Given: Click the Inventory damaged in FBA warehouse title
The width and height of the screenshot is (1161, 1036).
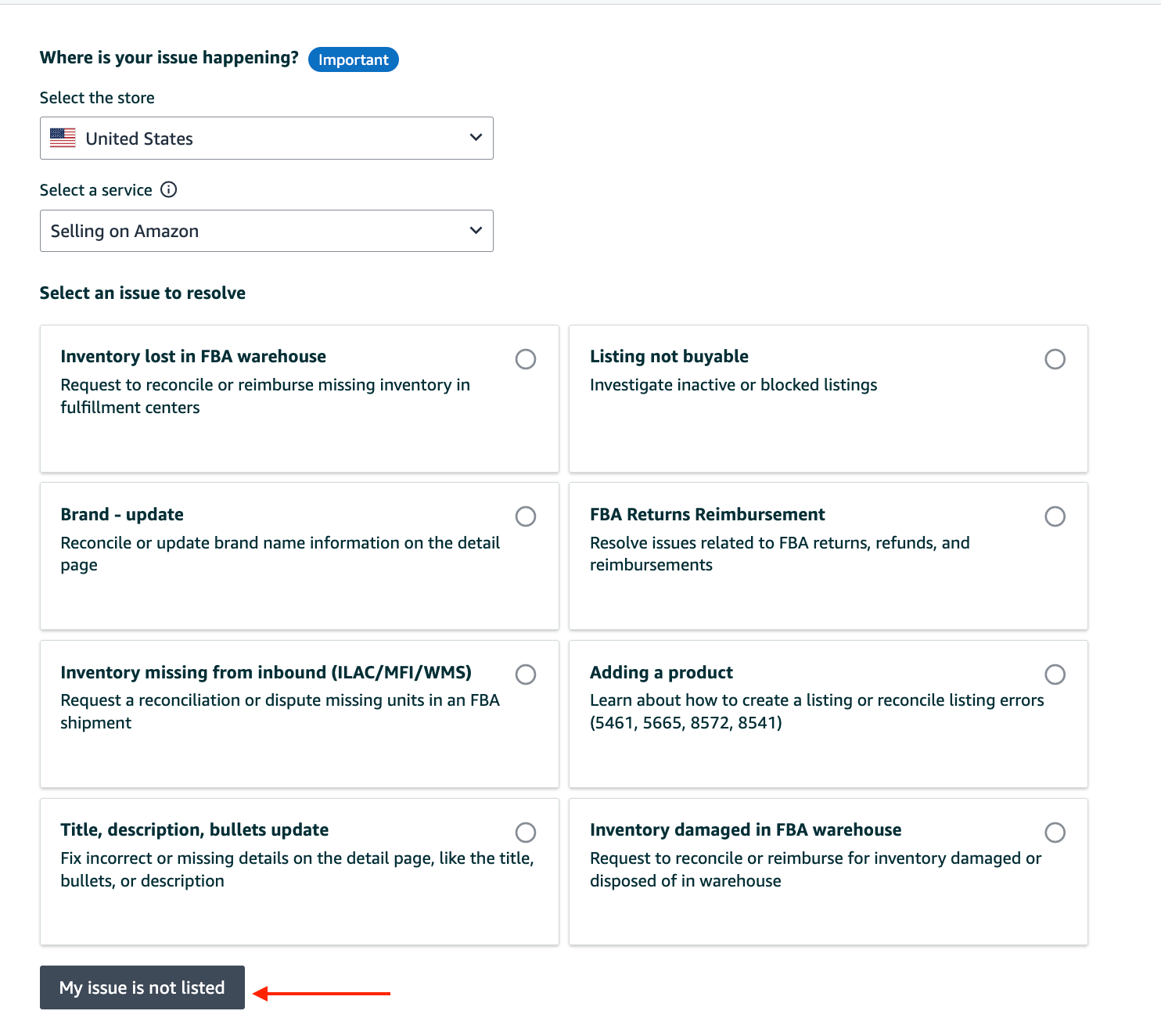Looking at the screenshot, I should (x=746, y=830).
